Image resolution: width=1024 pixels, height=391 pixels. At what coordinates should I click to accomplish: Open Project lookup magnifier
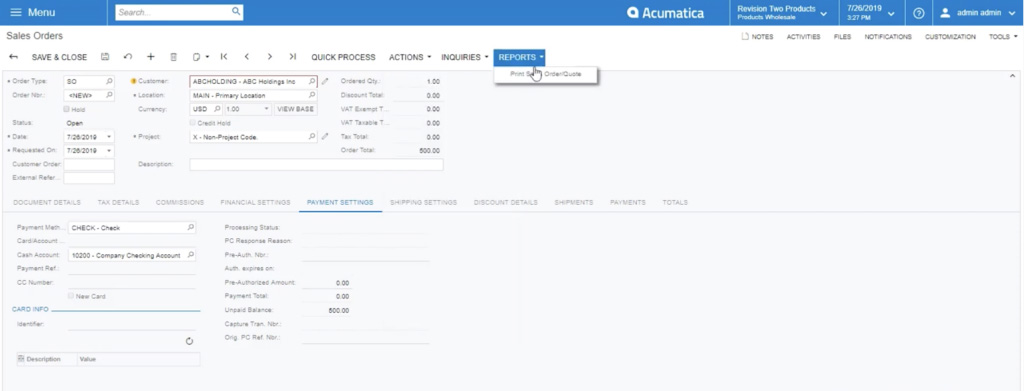[x=312, y=137]
